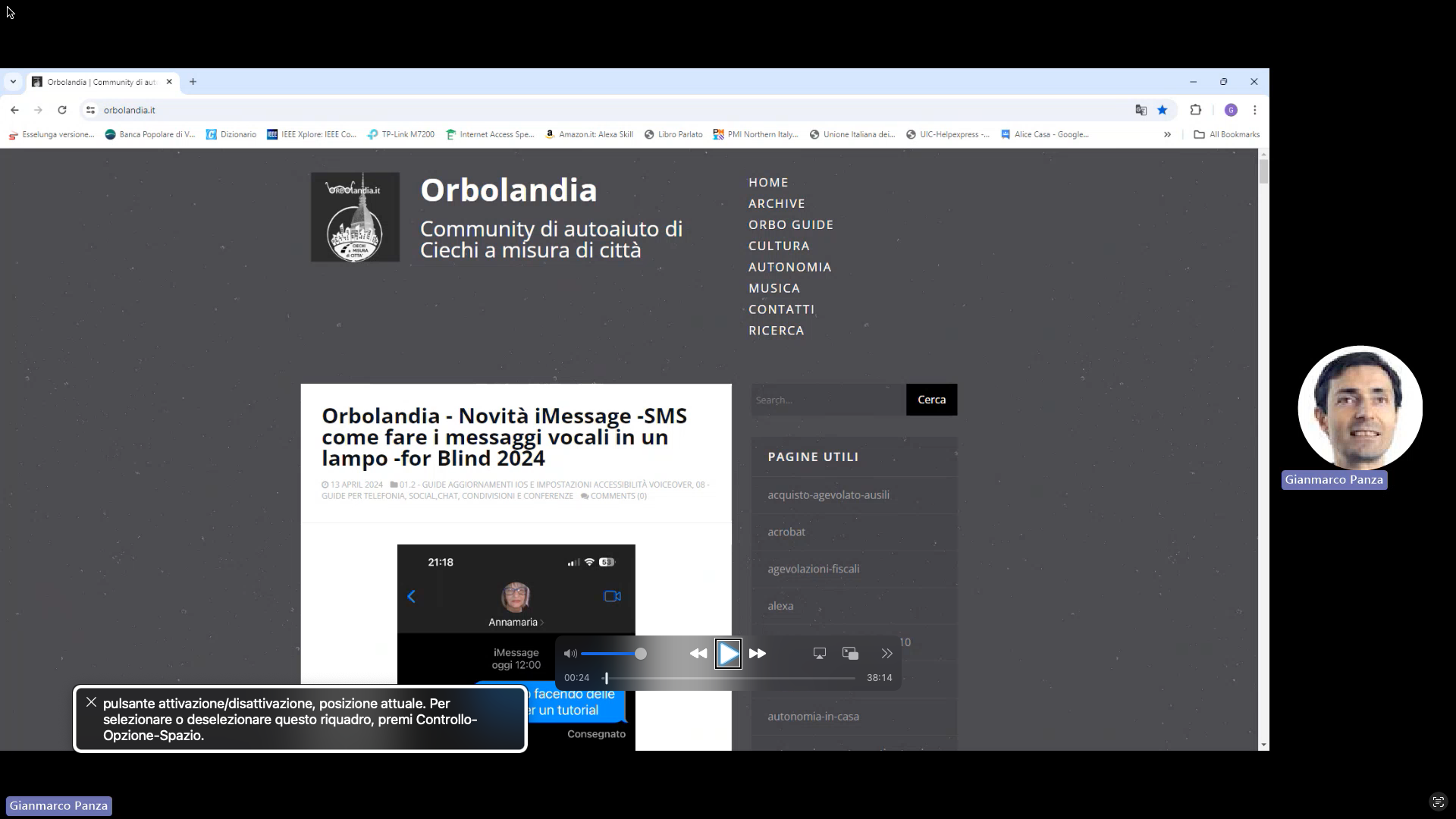Open captions icon at bottom right
Screen dimensions: 1456x819
[1438, 802]
